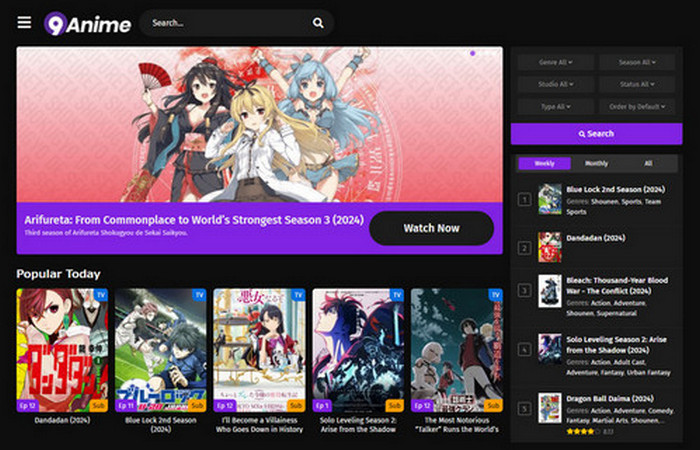700x450 pixels.
Task: Click the Villainess anime poster
Action: click(259, 350)
